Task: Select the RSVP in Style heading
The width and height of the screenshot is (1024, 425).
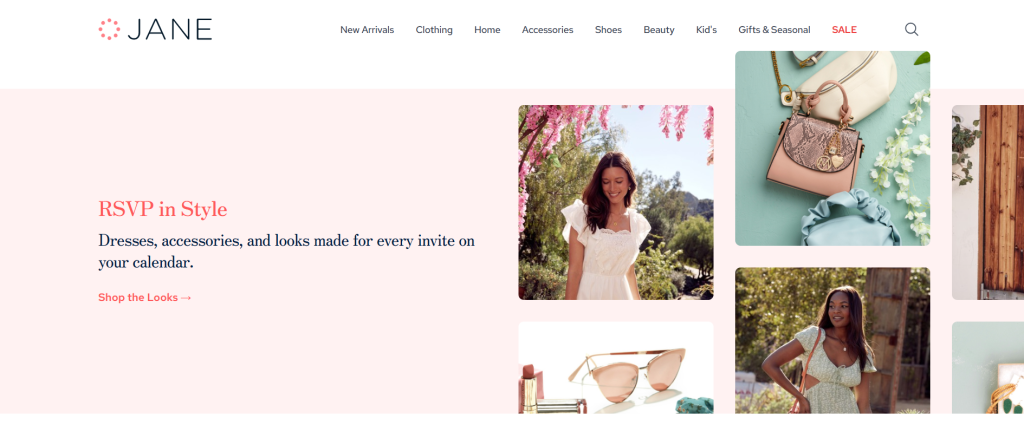Action: (x=162, y=209)
